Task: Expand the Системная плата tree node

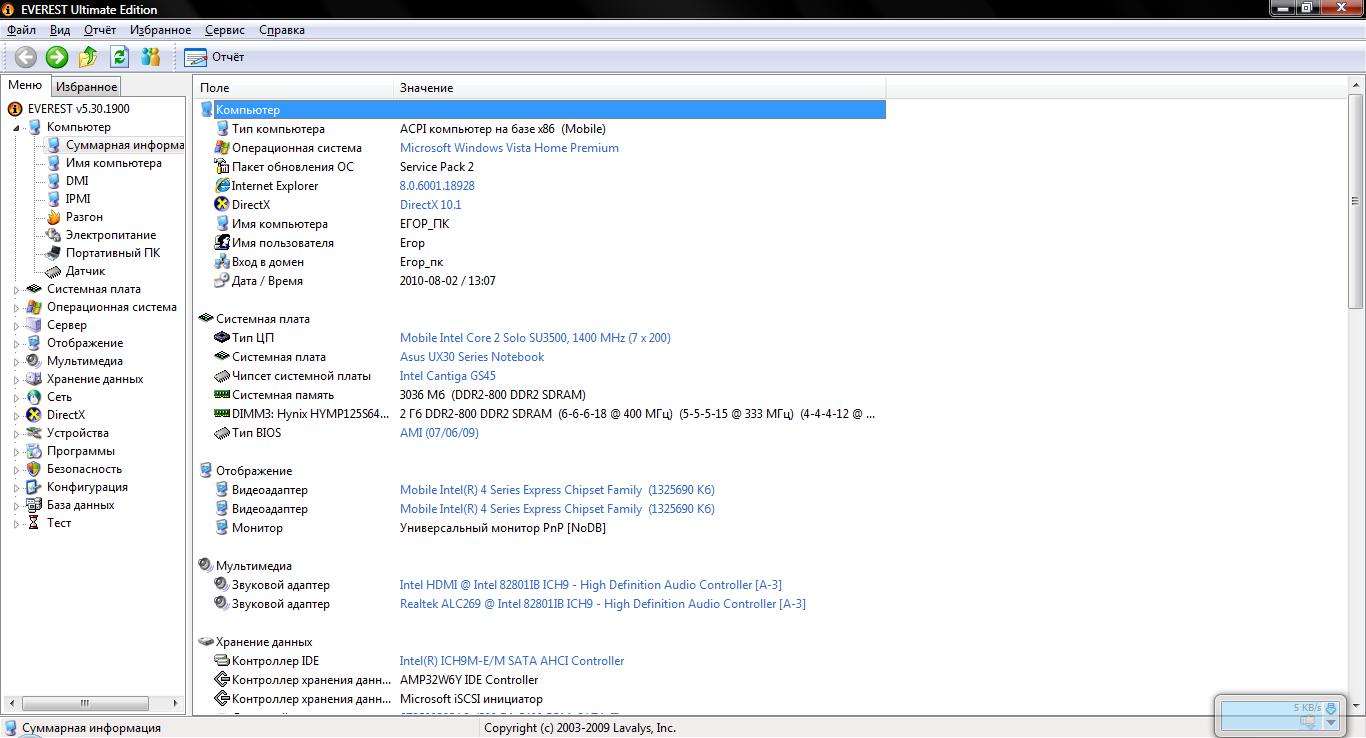Action: click(16, 290)
